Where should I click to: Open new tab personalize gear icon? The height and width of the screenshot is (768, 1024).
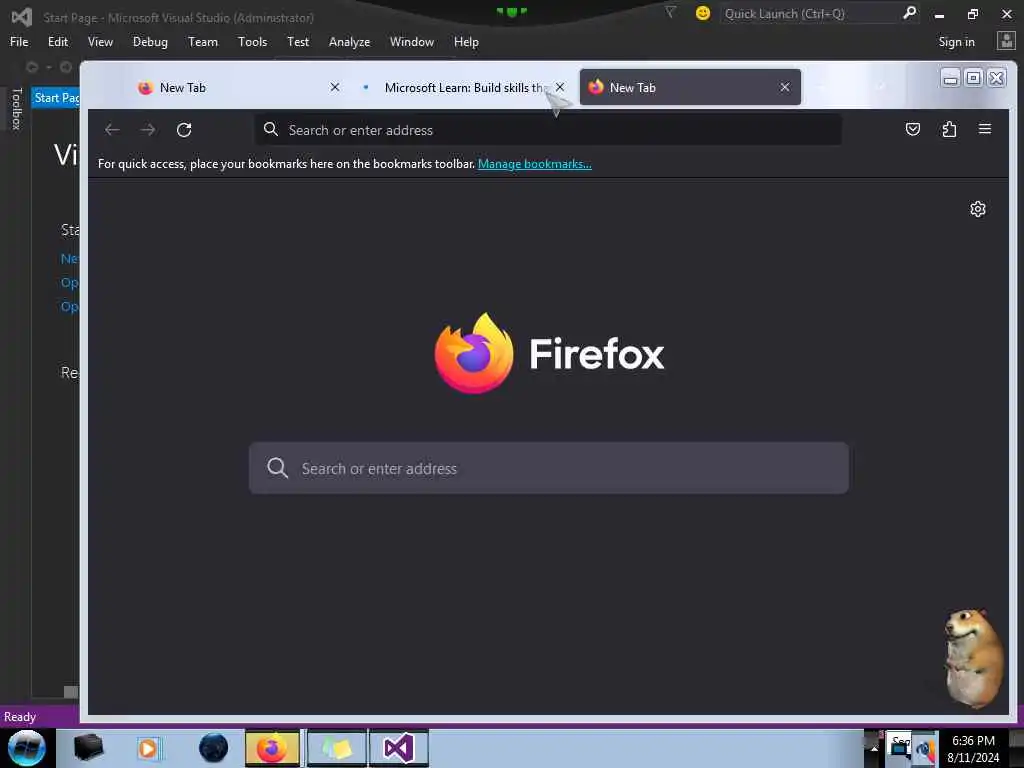pyautogui.click(x=978, y=209)
